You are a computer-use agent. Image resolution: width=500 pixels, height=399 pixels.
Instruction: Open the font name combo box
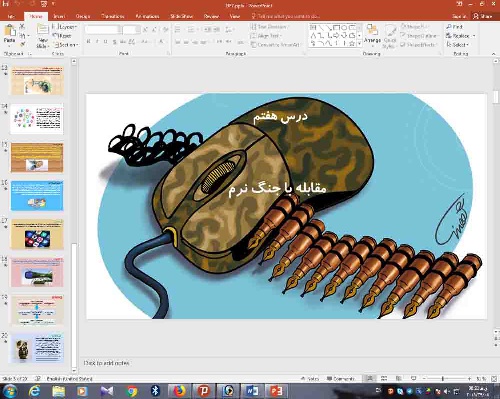102,30
